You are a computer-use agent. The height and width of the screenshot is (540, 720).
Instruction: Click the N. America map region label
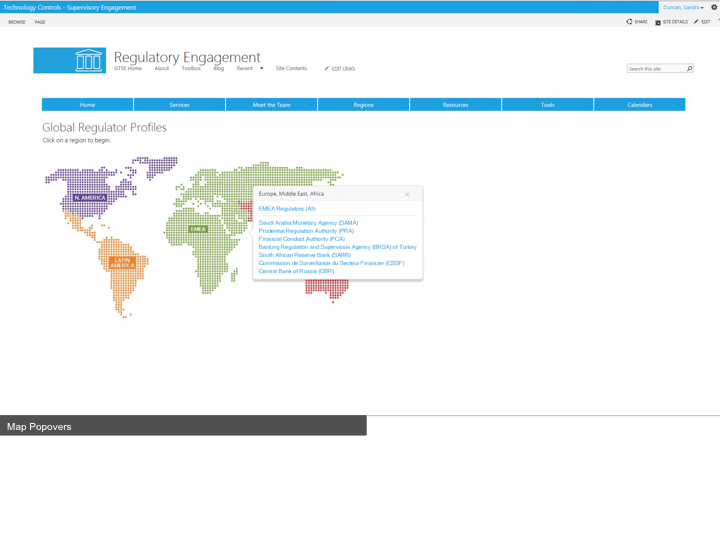(90, 198)
